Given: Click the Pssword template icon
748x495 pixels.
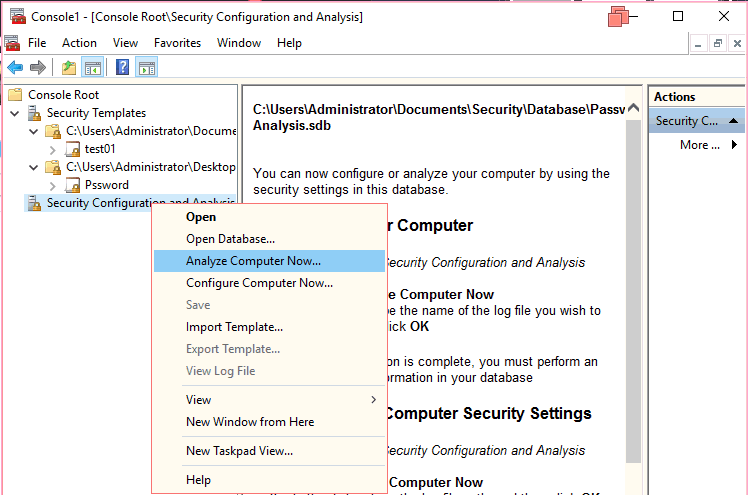Looking at the screenshot, I should coord(73,185).
